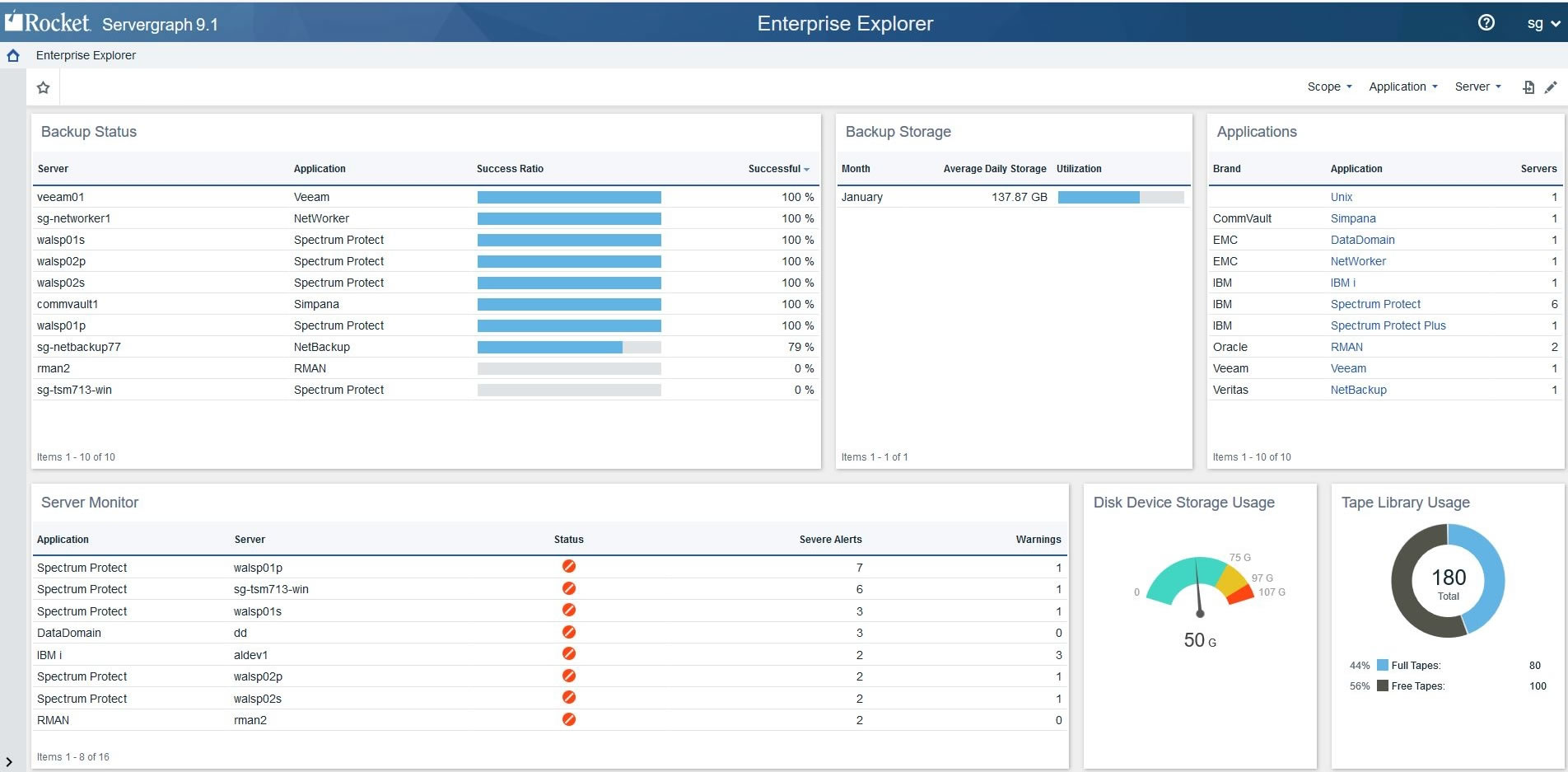Image resolution: width=1568 pixels, height=772 pixels.
Task: Open the IBM i application link
Action: pos(1342,283)
